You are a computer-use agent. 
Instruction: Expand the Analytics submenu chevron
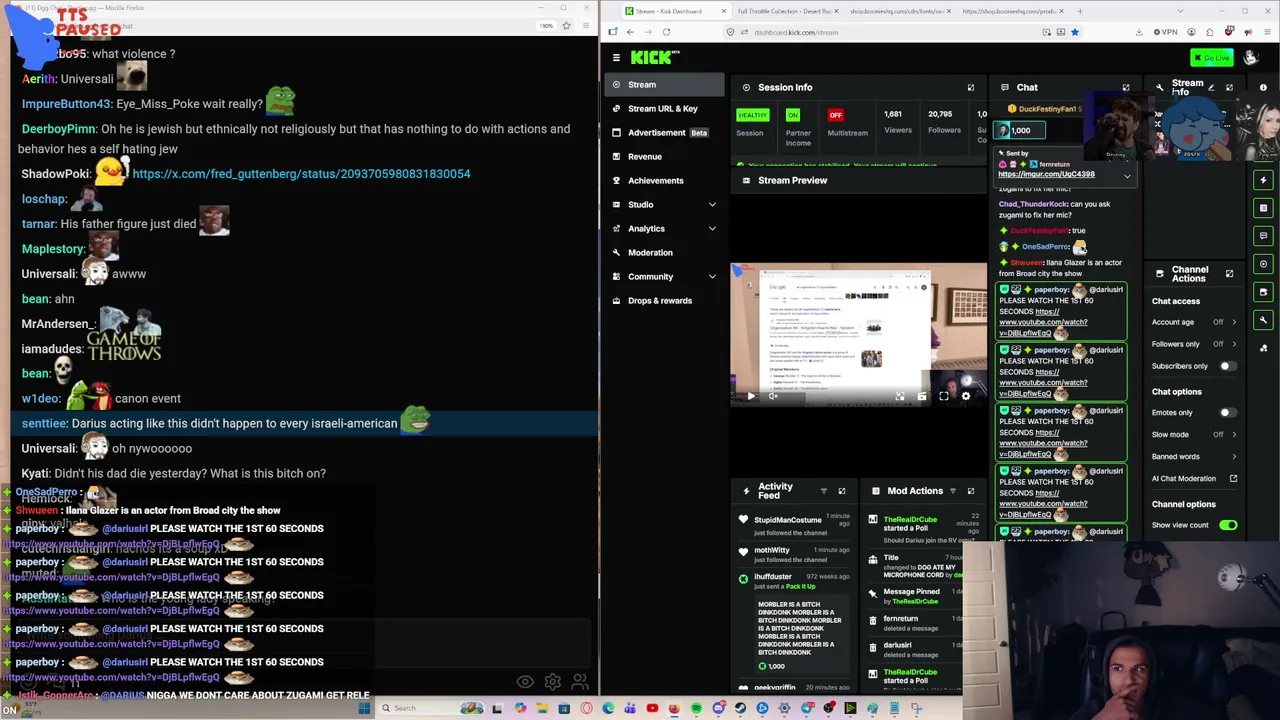[712, 229]
